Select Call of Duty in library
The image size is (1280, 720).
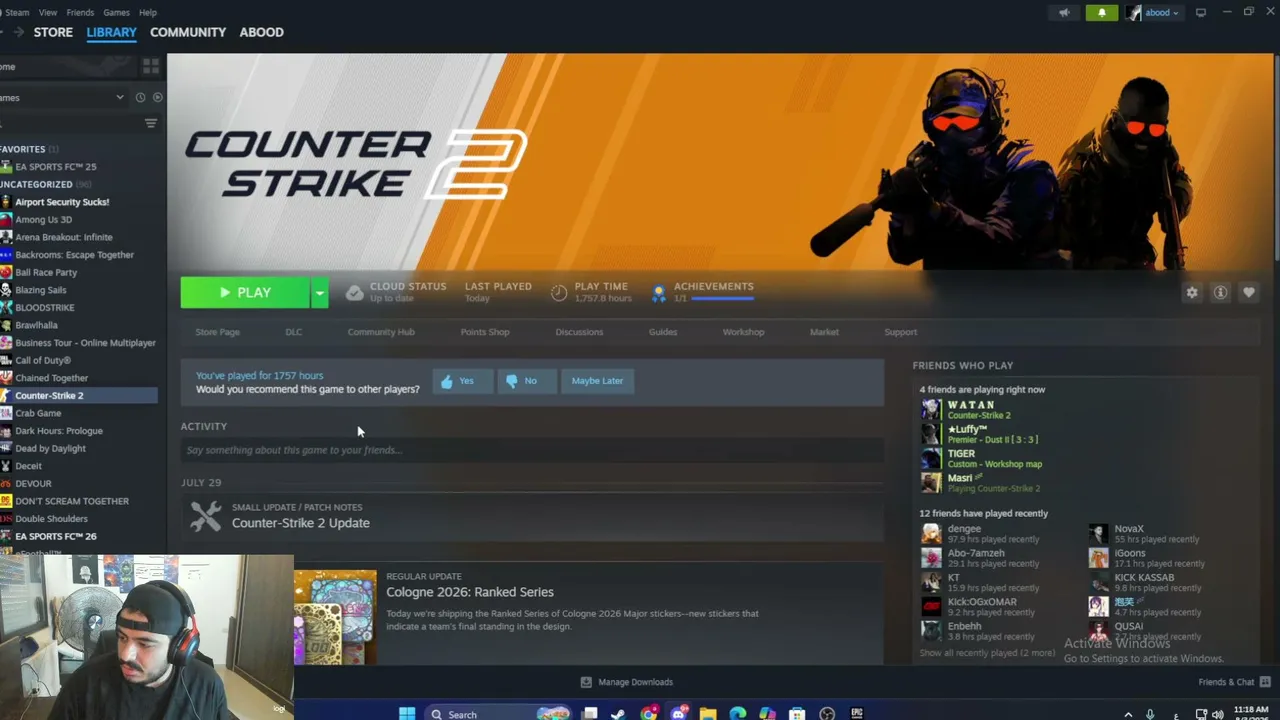[42, 360]
